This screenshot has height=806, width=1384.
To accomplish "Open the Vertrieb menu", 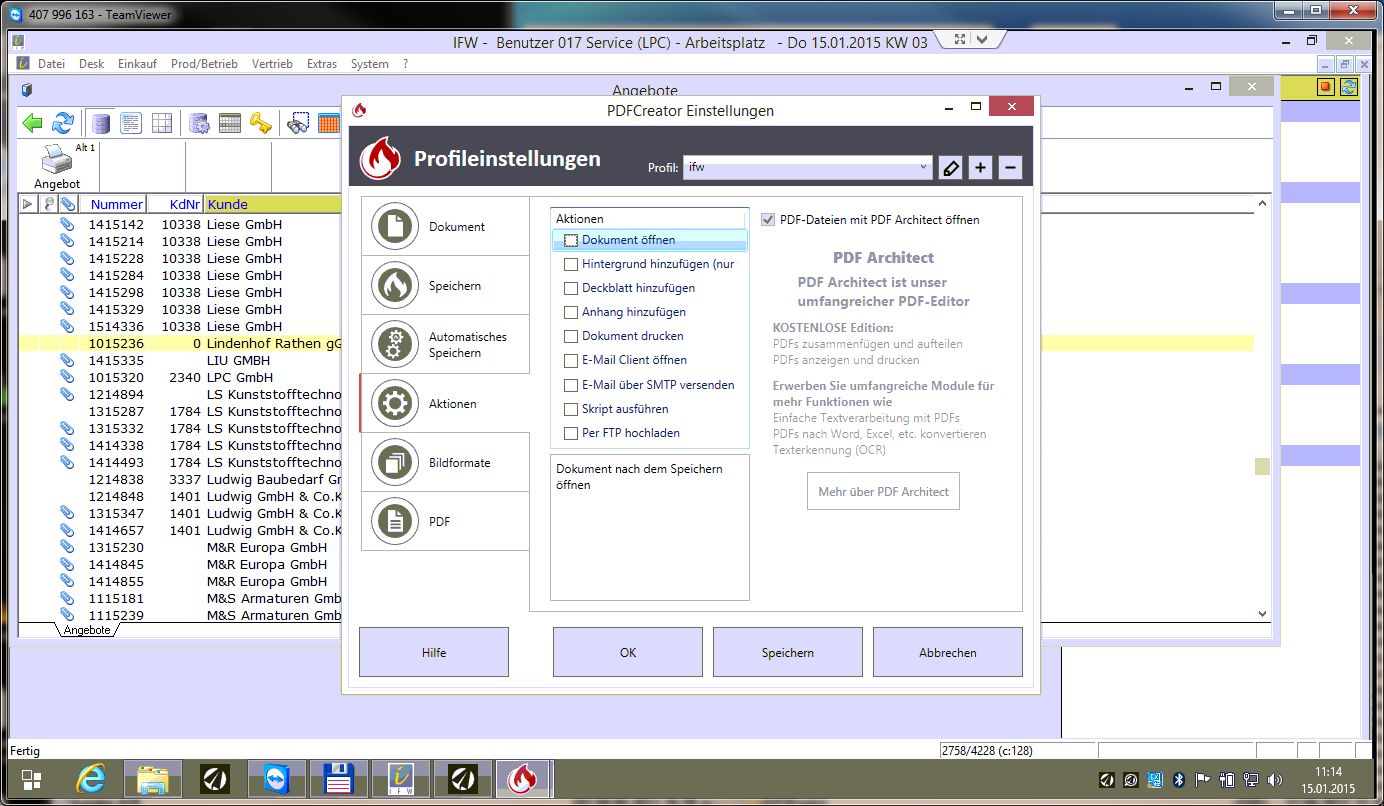I will [x=272, y=64].
